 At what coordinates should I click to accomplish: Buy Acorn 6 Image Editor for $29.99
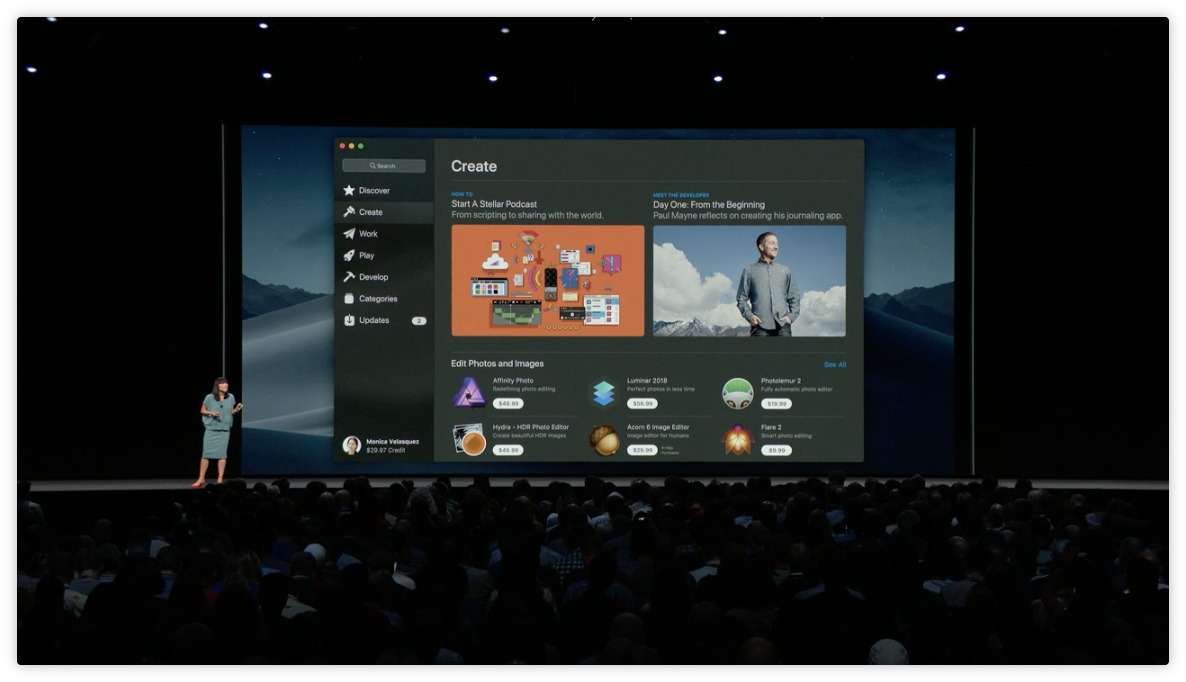(642, 450)
